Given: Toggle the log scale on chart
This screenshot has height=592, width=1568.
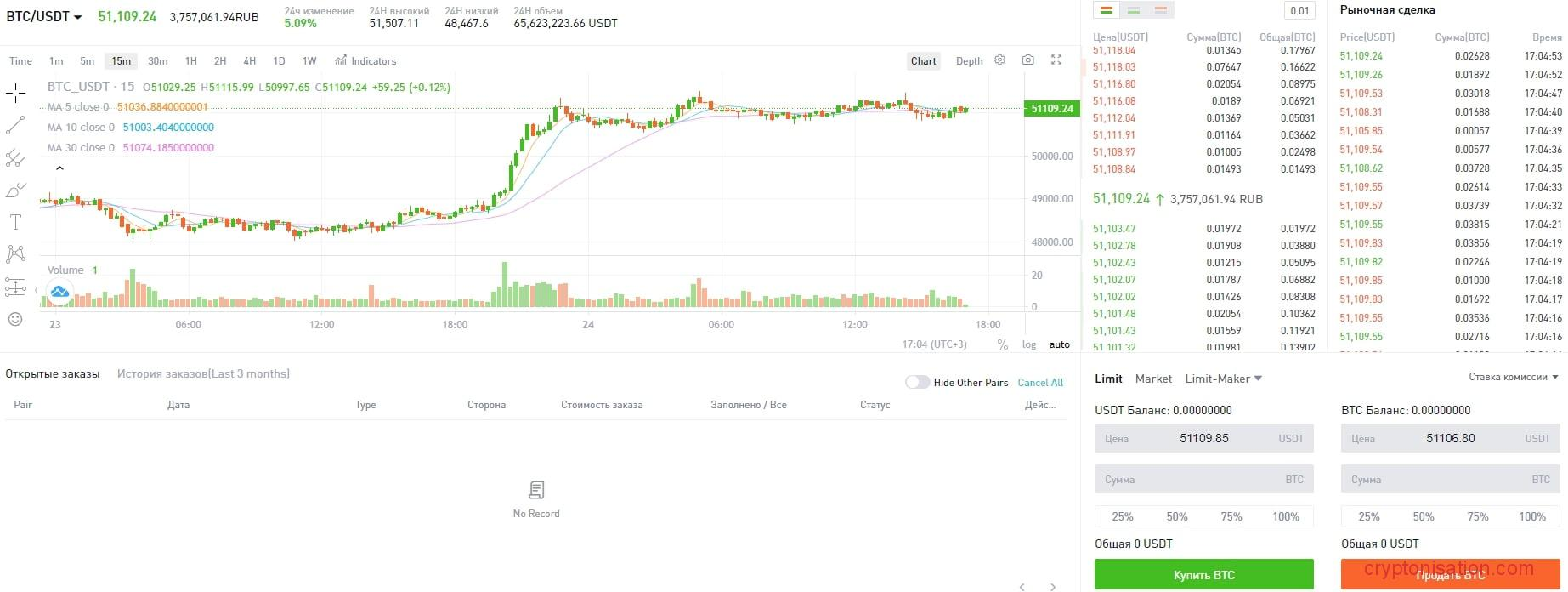Looking at the screenshot, I should point(1029,344).
